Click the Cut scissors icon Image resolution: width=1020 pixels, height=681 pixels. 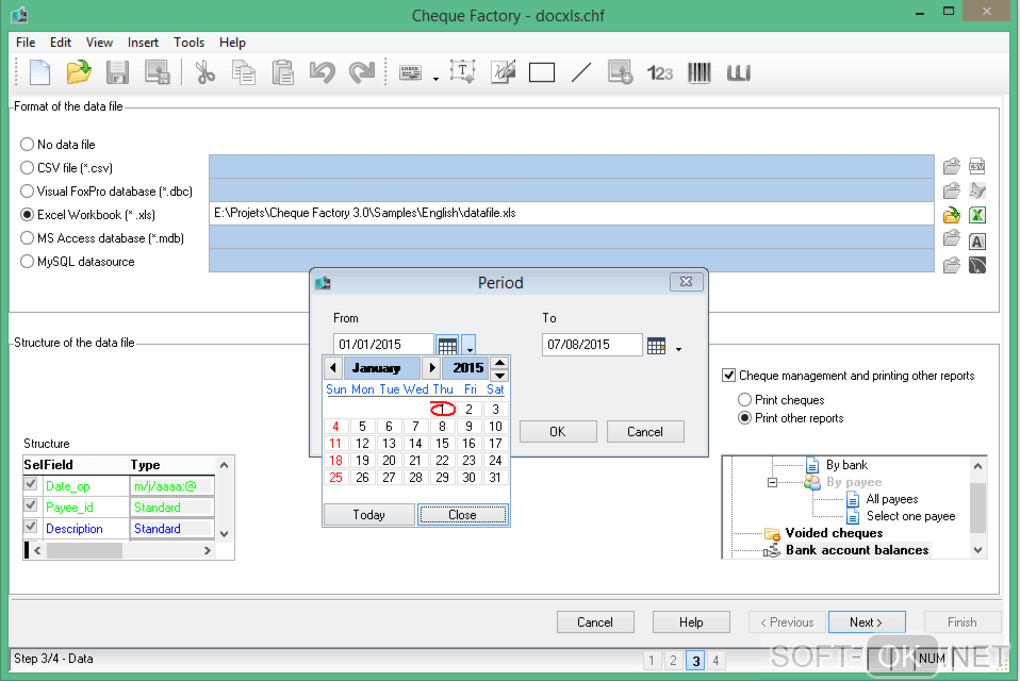(205, 72)
